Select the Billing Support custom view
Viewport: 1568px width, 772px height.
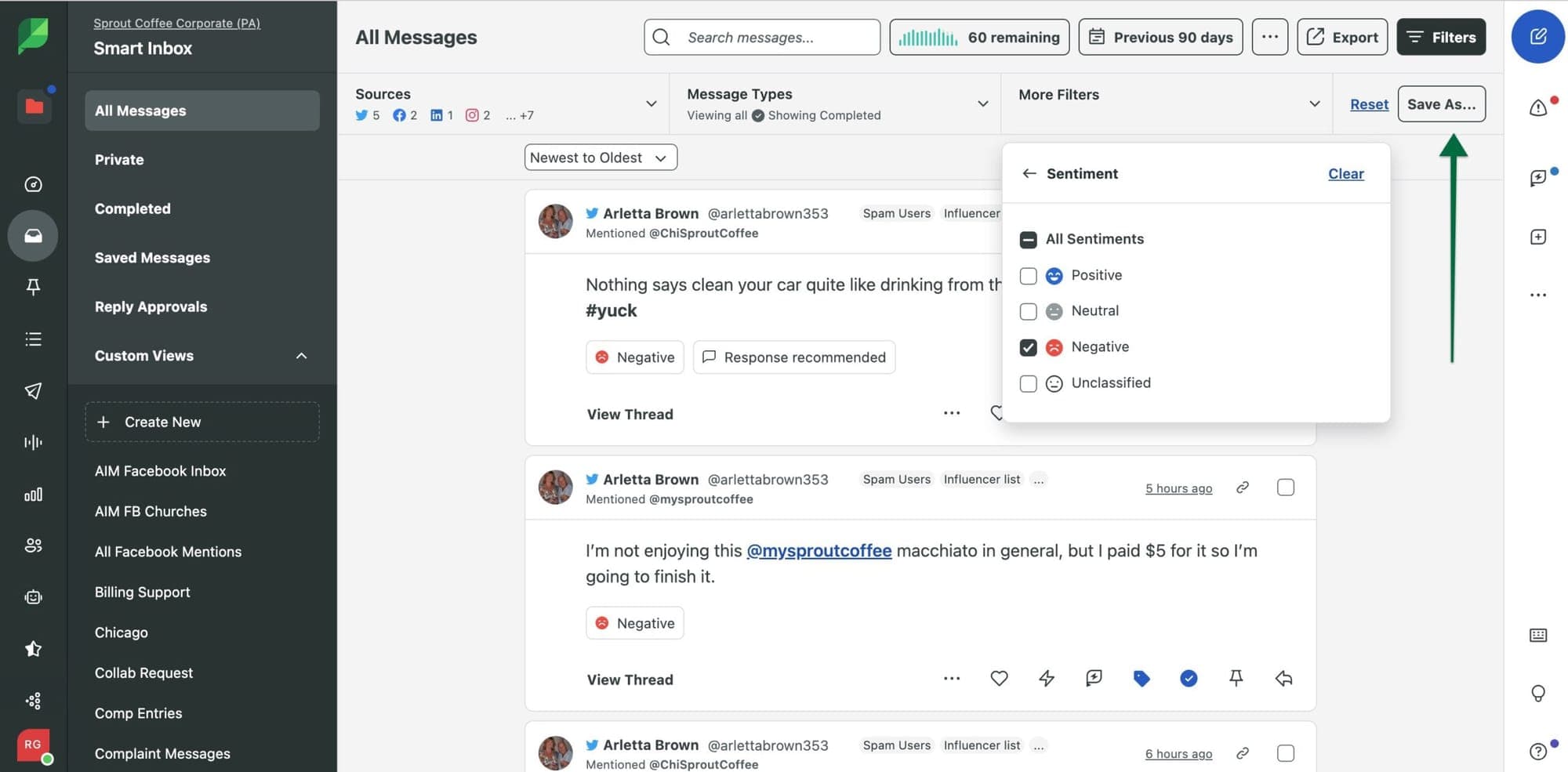coord(142,593)
